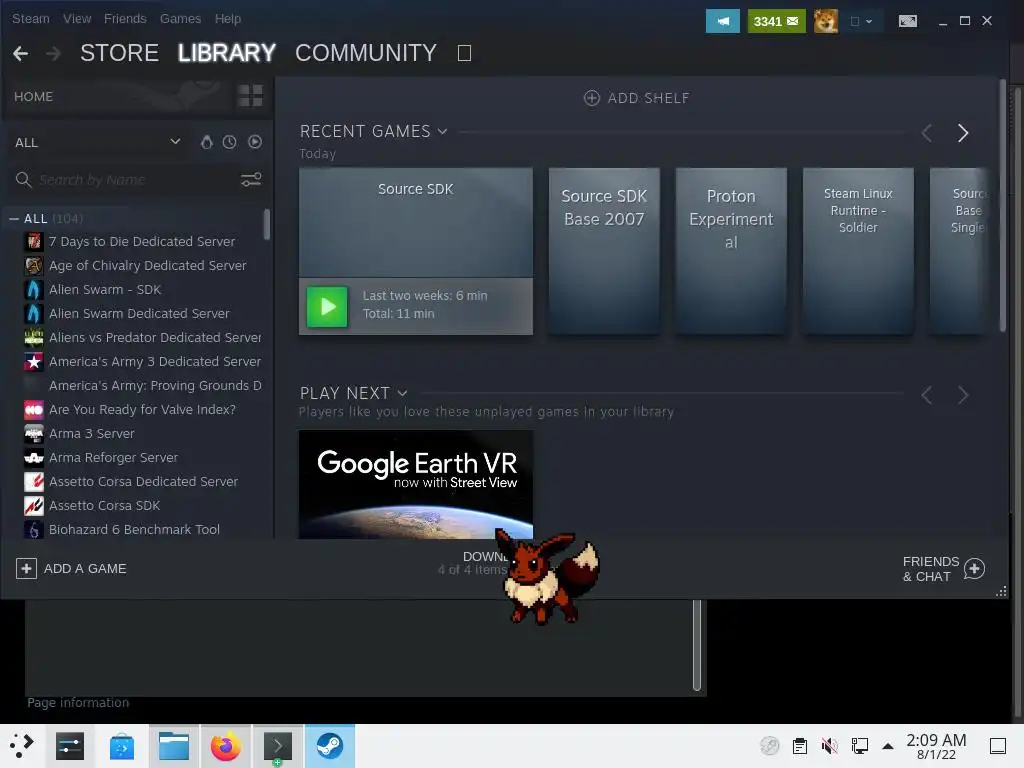
Task: Open the advanced filter settings icon
Action: 251,180
